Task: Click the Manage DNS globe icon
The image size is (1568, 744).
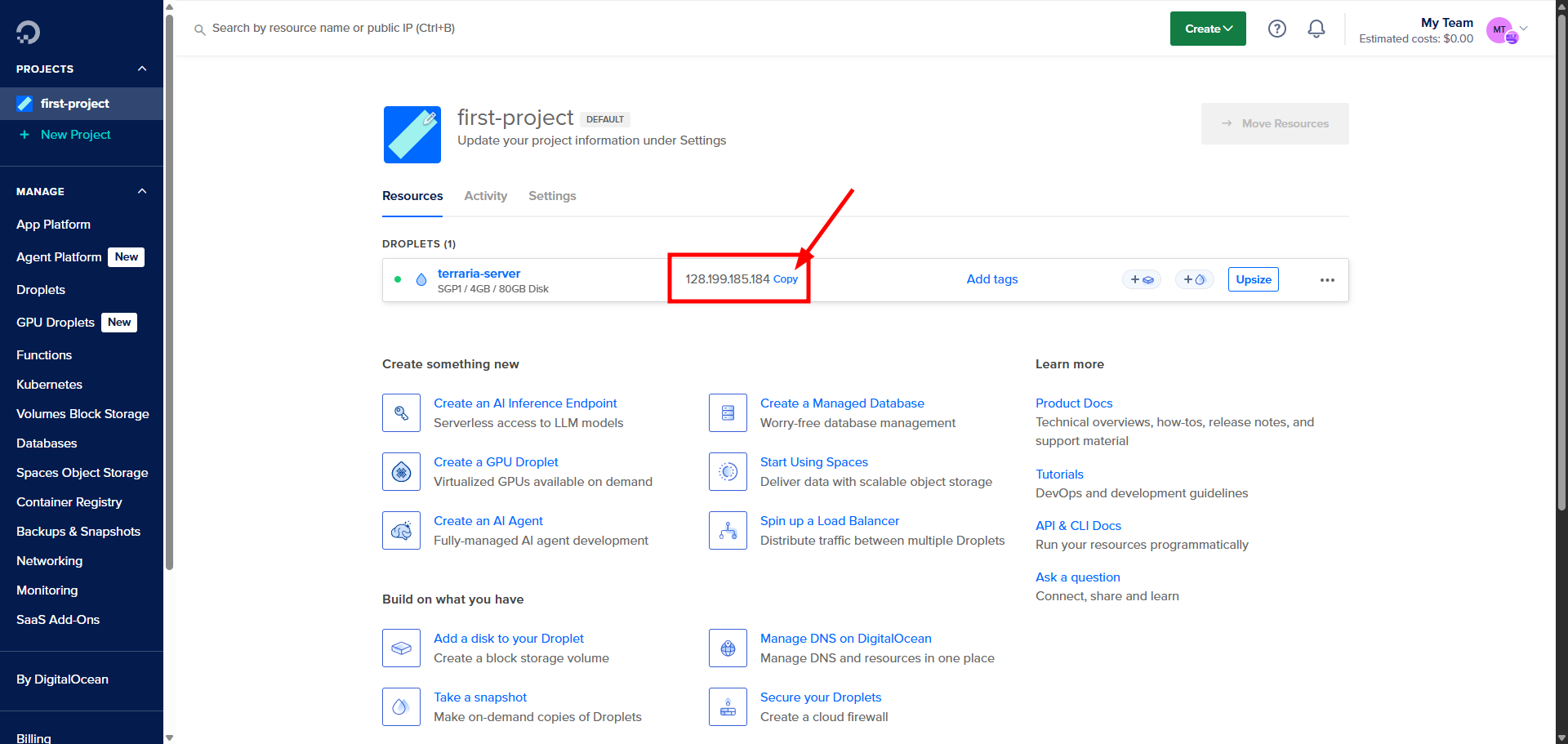Action: (728, 648)
